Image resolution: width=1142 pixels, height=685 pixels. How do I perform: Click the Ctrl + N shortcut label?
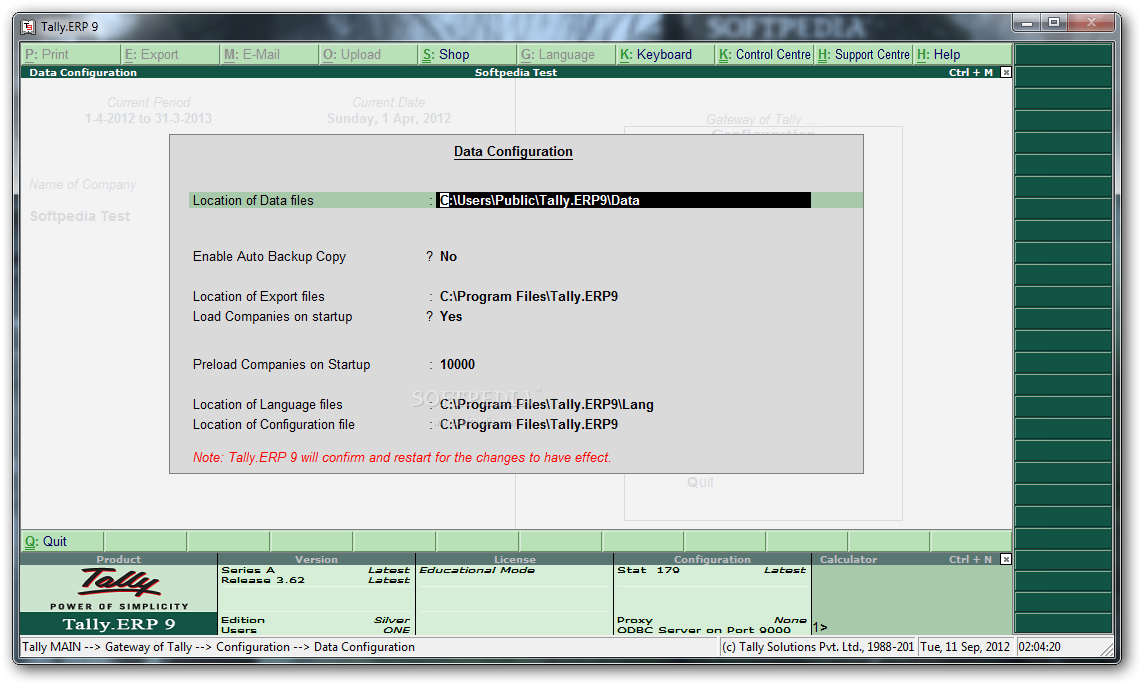coord(971,559)
